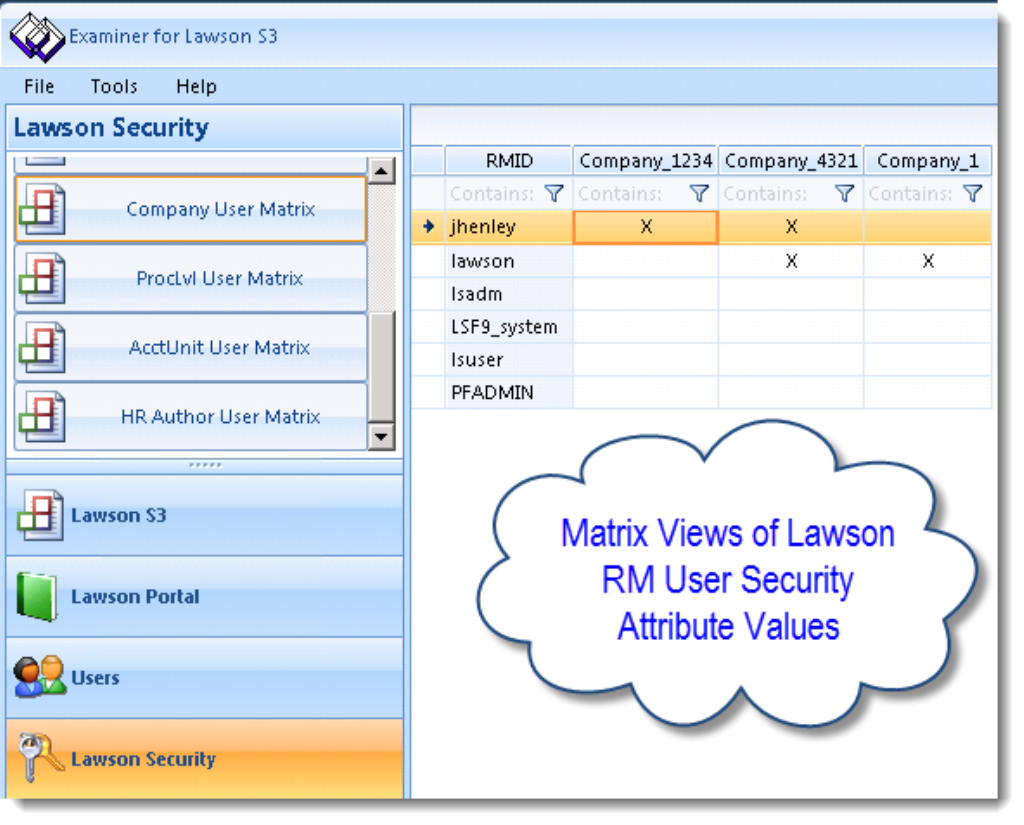Screen dimensions: 1024x825
Task: Open HR Author User Matrix report
Action: [x=191, y=417]
